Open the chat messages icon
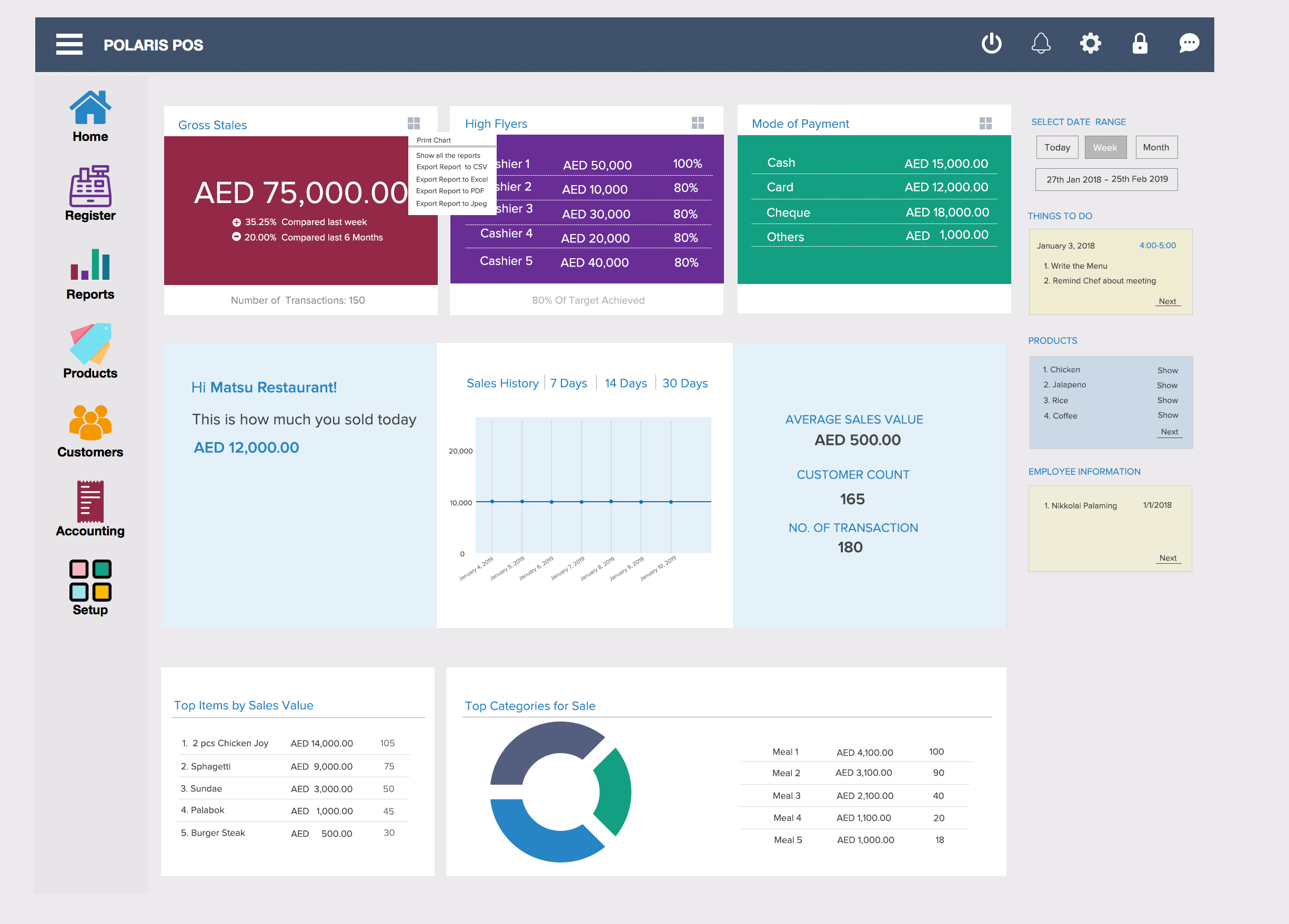The height and width of the screenshot is (924, 1289). (1189, 43)
